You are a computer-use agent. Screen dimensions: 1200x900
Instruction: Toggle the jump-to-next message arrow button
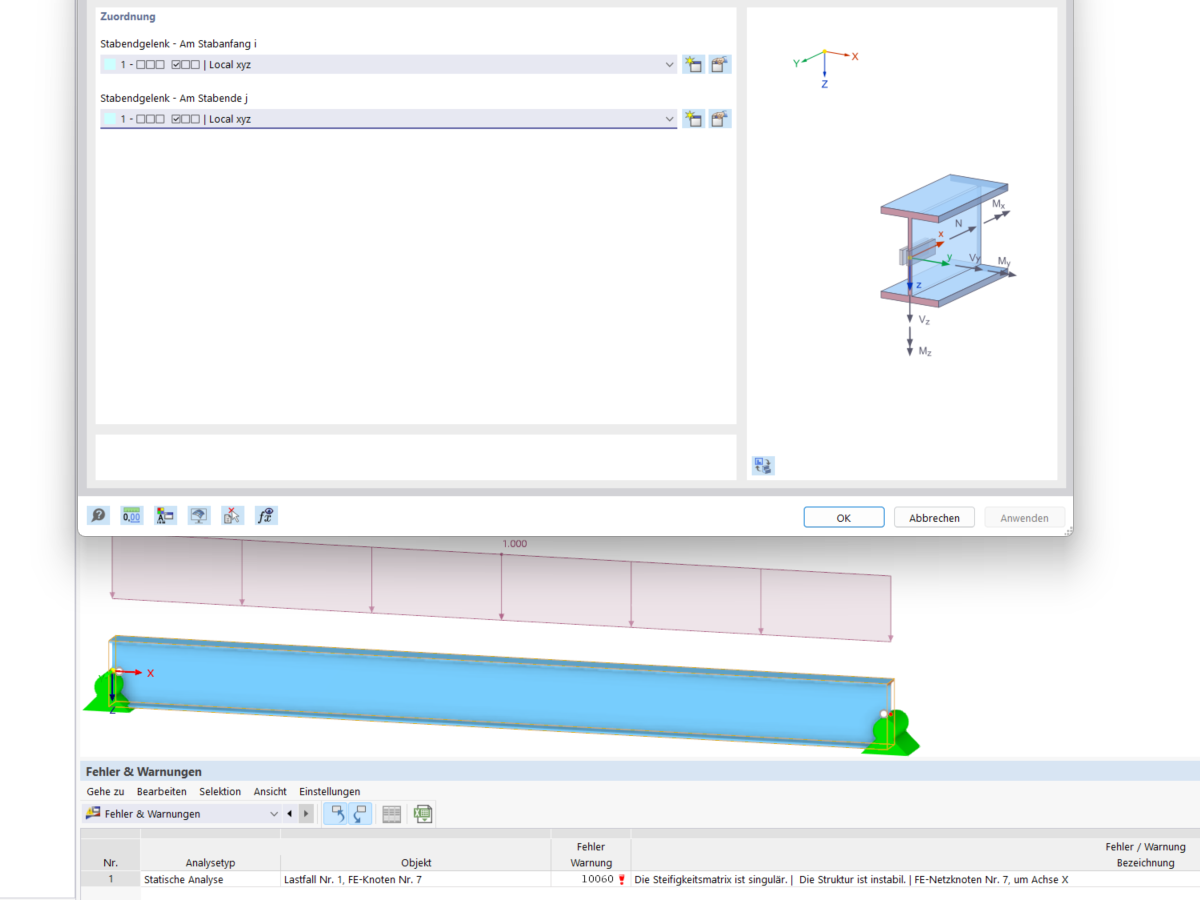coord(307,813)
